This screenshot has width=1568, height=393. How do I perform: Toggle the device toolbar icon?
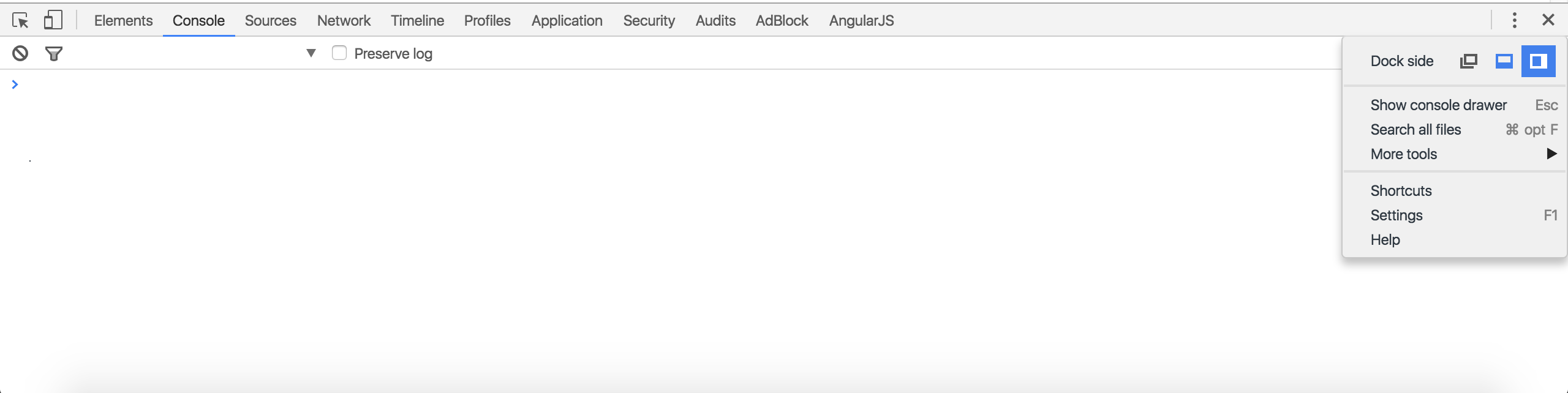point(53,20)
